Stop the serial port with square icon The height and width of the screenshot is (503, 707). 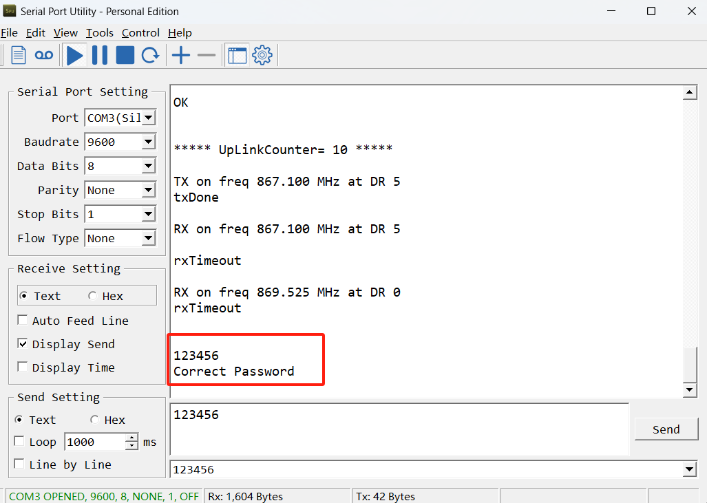click(125, 55)
